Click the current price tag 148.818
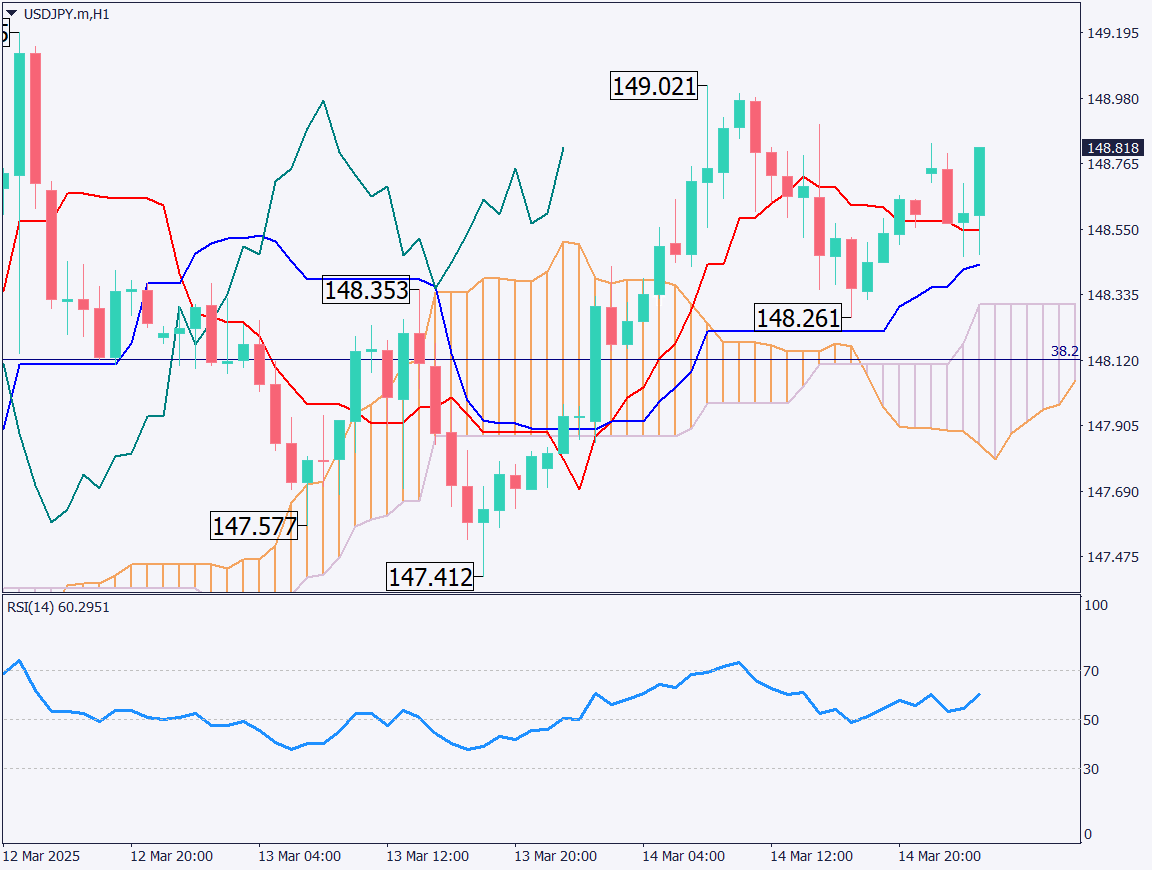The width and height of the screenshot is (1152, 870). coord(1112,148)
